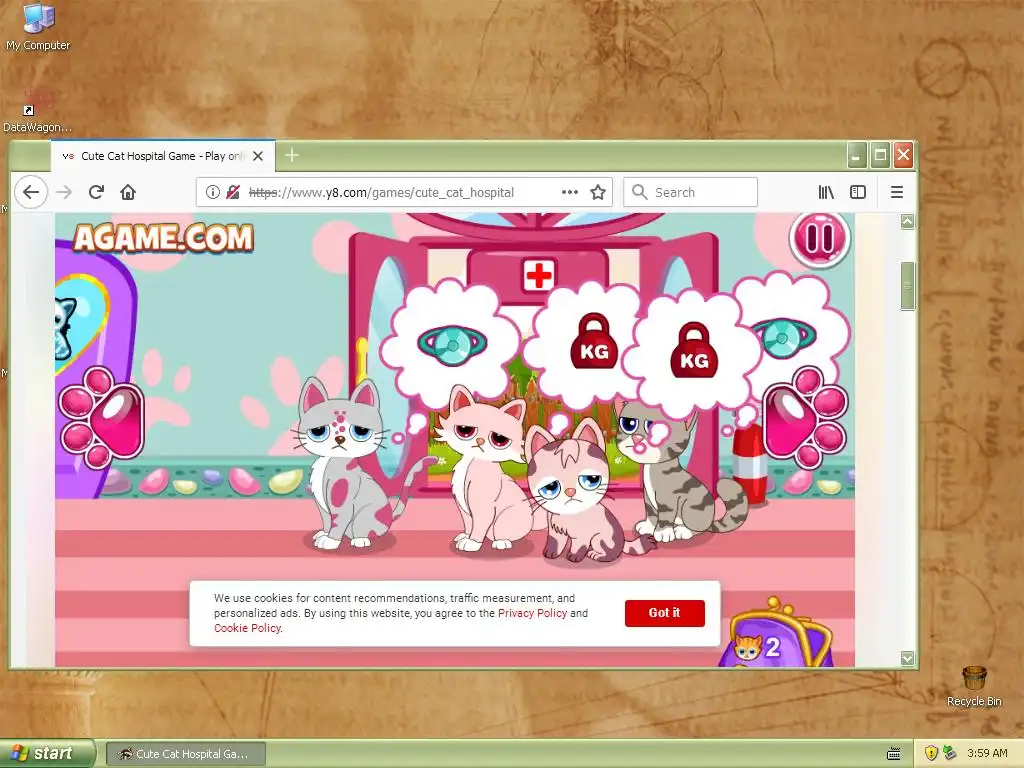
Task: Bookmark this page with star icon
Action: (x=598, y=192)
